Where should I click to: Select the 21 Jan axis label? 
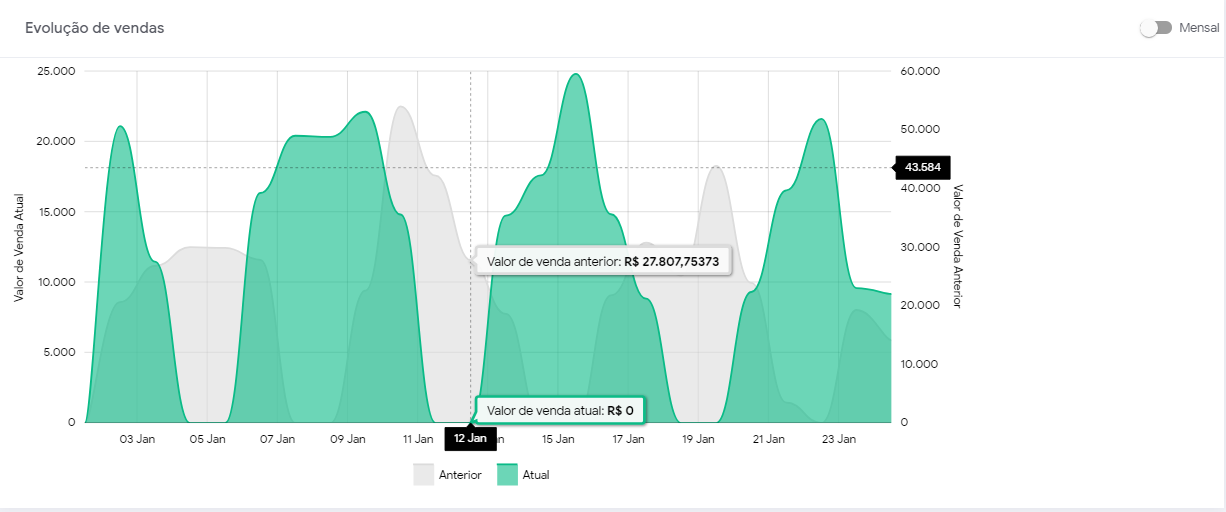[768, 439]
